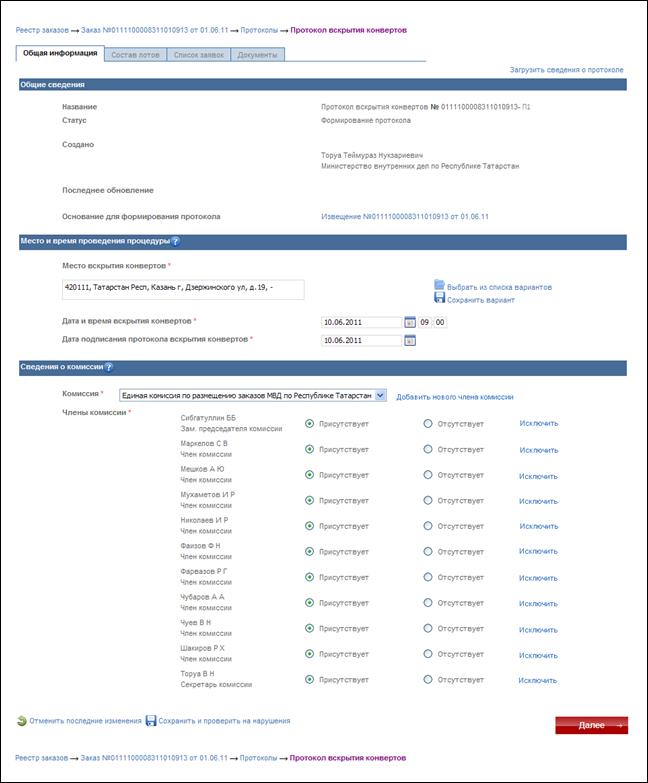Open calendar icon for protocol signing date

coord(409,341)
